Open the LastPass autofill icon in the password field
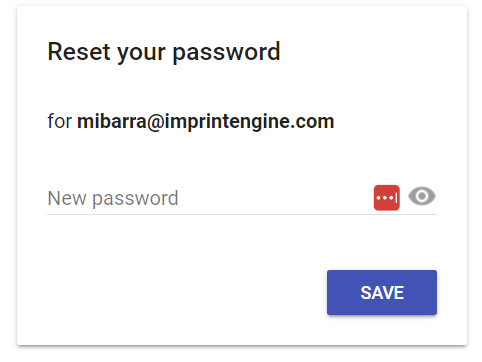Viewport: 482px width, 362px height. pos(386,198)
